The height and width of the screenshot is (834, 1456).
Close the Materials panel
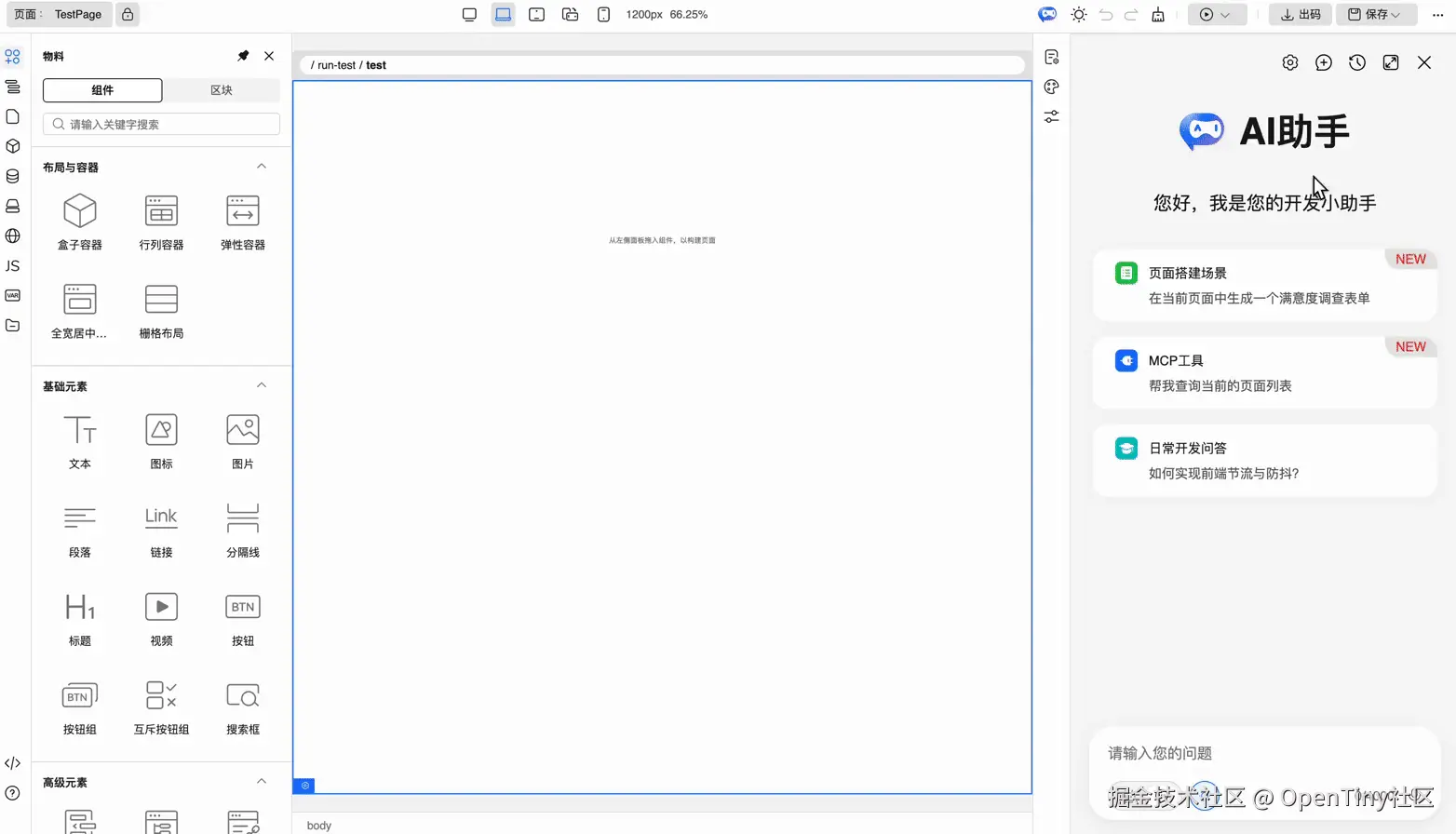point(269,56)
